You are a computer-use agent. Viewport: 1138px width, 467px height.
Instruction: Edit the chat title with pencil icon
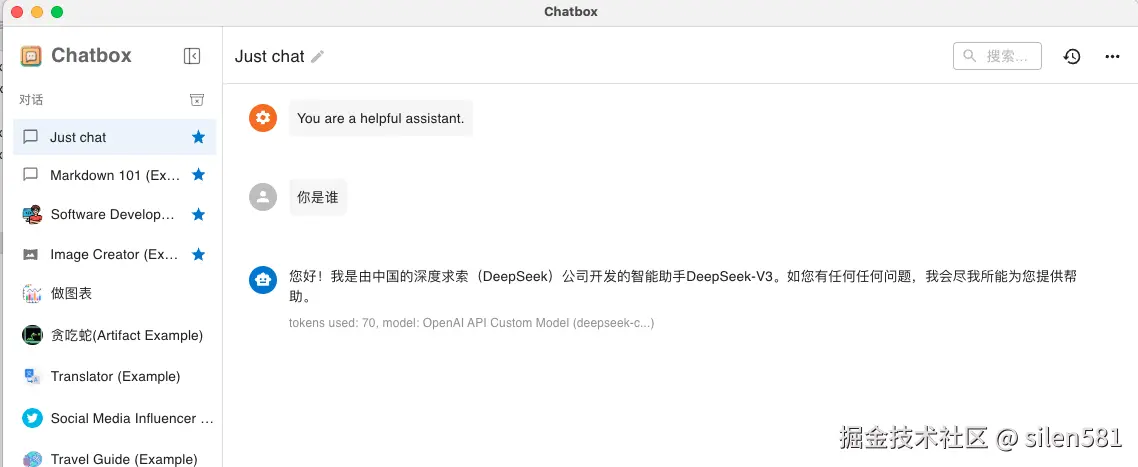pos(317,57)
